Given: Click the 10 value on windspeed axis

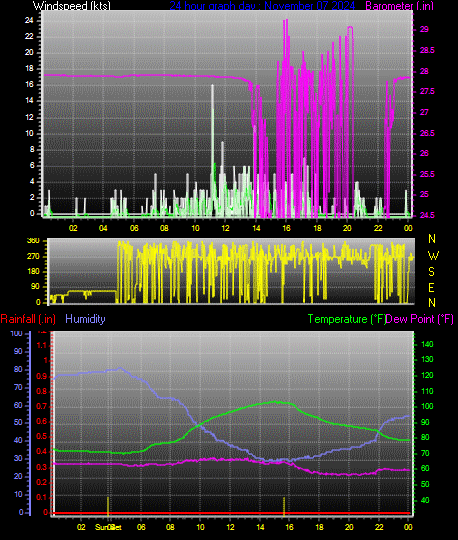Looking at the screenshot, I should point(29,133).
